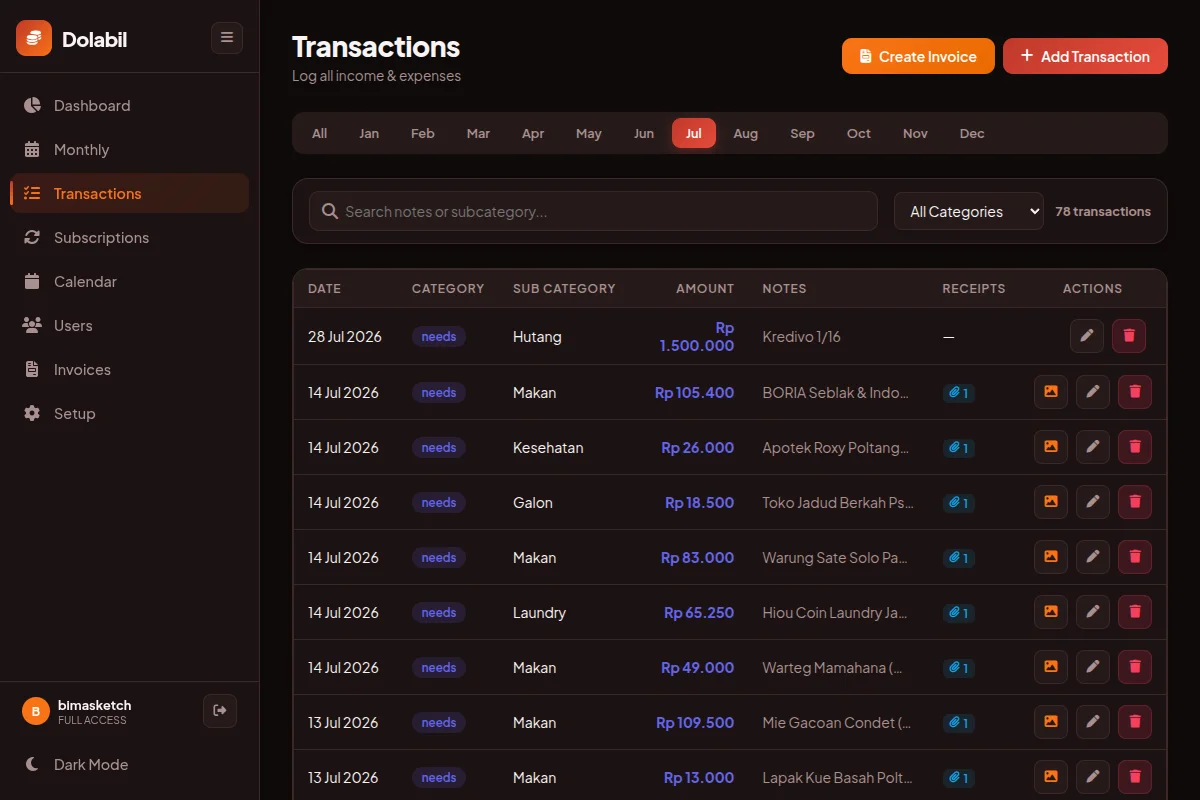Viewport: 1200px width, 800px height.
Task: Edit the Apotek Roxy transaction
Action: (x=1093, y=447)
